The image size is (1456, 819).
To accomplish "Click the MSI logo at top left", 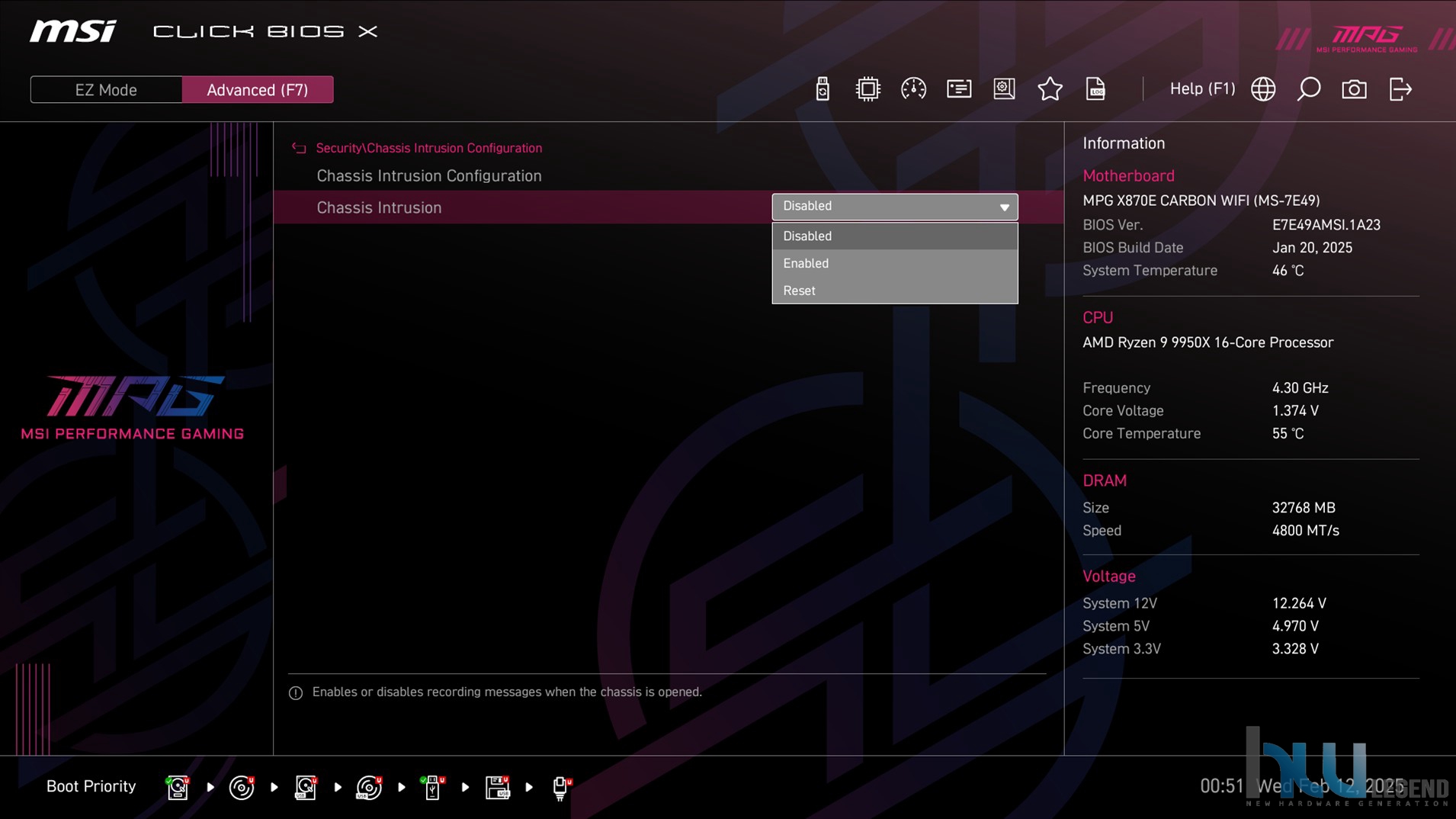I will tap(73, 31).
